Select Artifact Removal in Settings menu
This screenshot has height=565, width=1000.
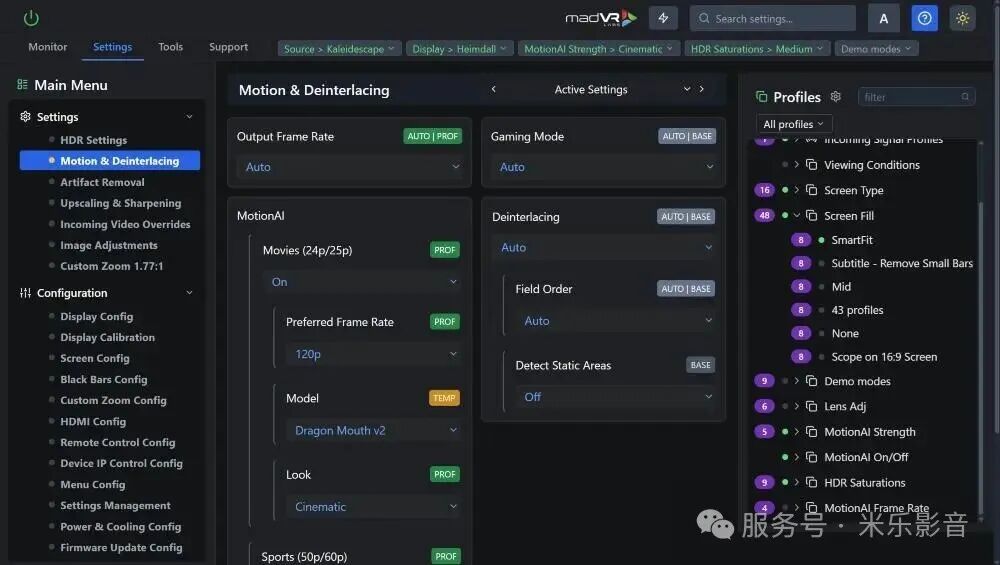pos(102,182)
